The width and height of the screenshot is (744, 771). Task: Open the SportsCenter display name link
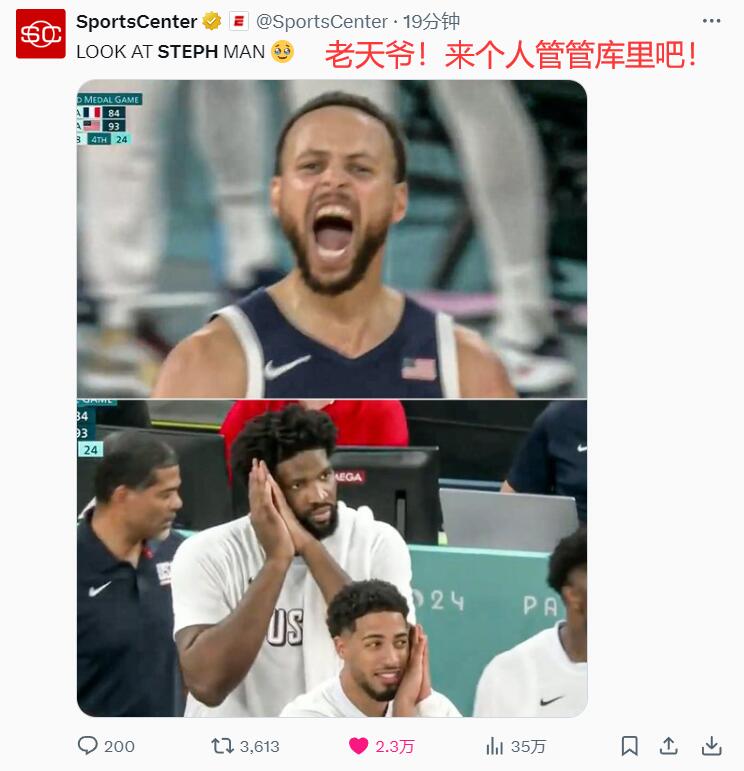(137, 22)
